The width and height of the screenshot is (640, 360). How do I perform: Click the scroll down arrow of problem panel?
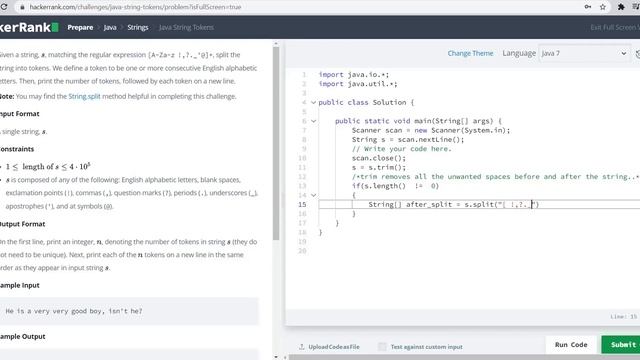pyautogui.click(x=276, y=357)
